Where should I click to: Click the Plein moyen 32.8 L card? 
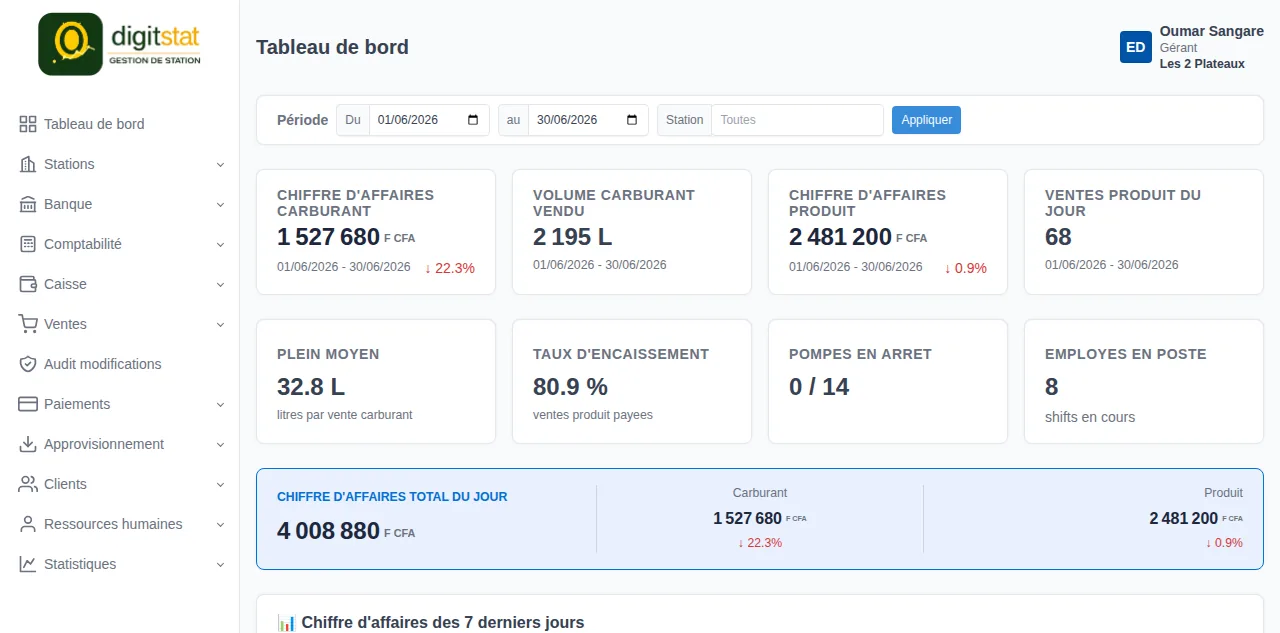[376, 382]
